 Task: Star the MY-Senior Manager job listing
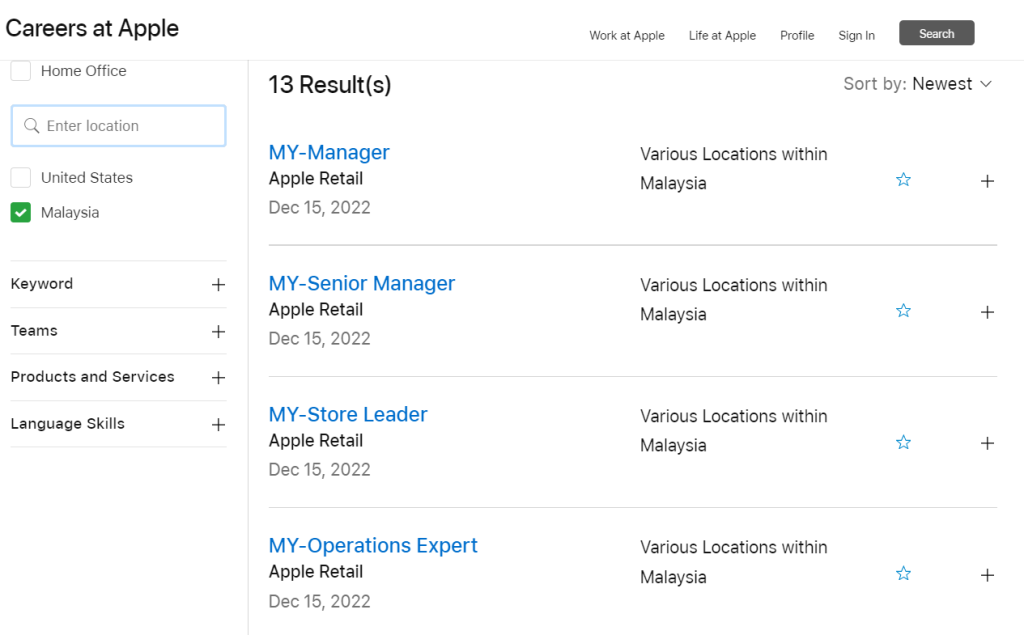point(903,311)
